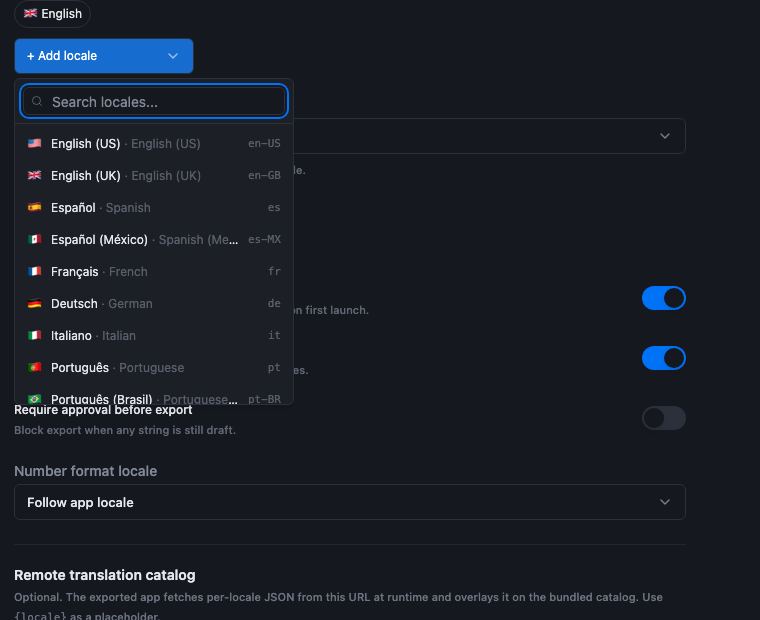
Task: Click the Germany flag icon
Action: click(34, 303)
